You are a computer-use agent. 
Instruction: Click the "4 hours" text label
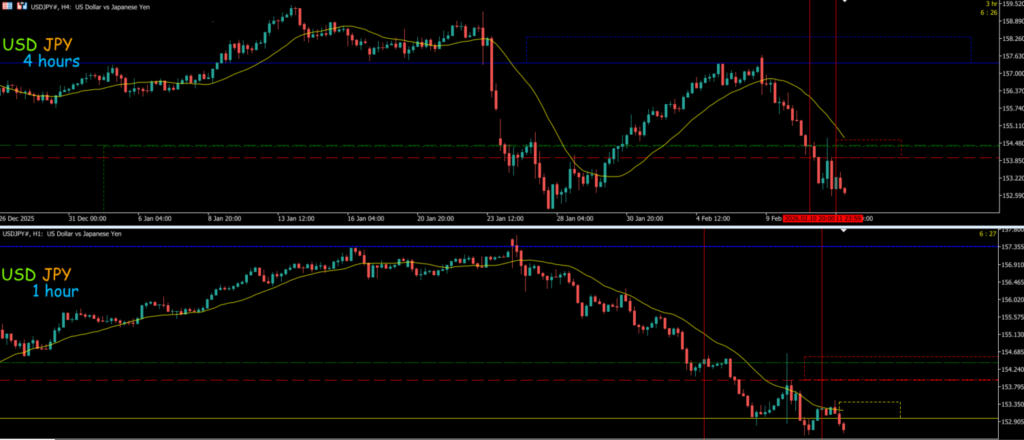click(52, 62)
